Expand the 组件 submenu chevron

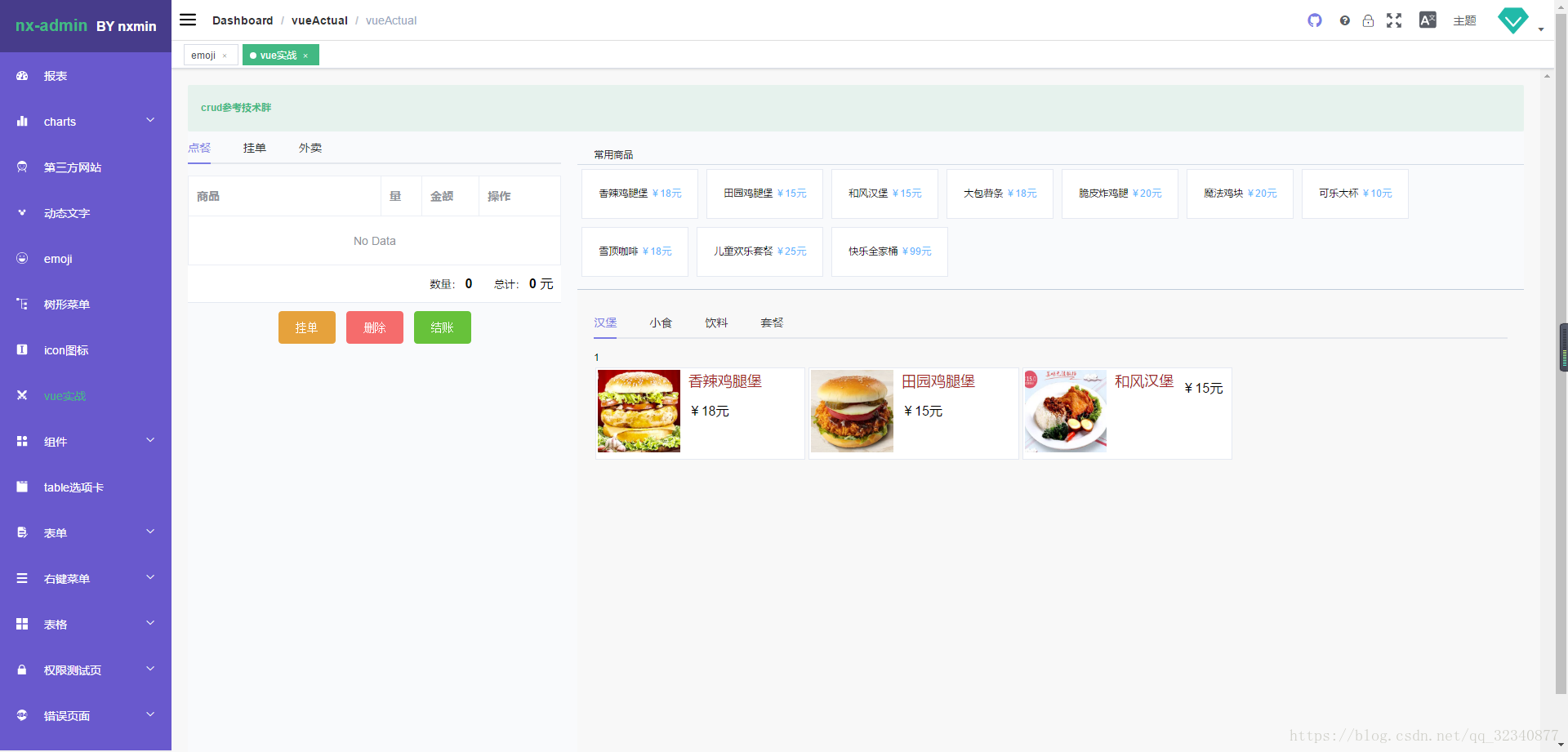tap(150, 441)
